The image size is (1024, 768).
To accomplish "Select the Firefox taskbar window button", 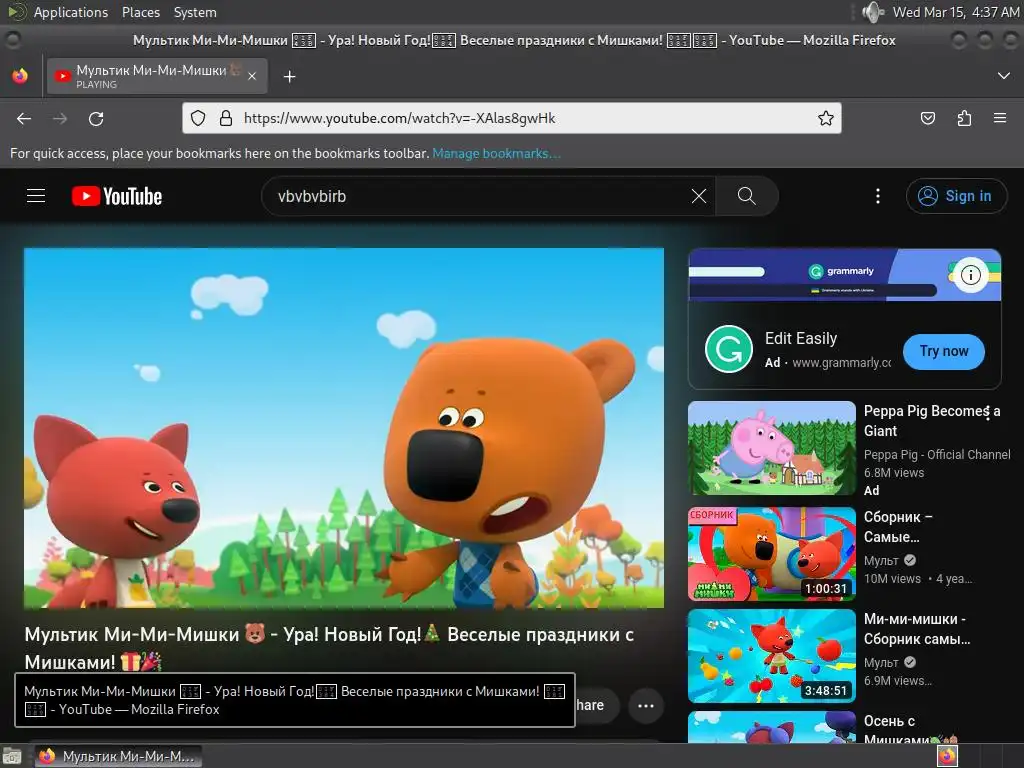I will coord(118,756).
